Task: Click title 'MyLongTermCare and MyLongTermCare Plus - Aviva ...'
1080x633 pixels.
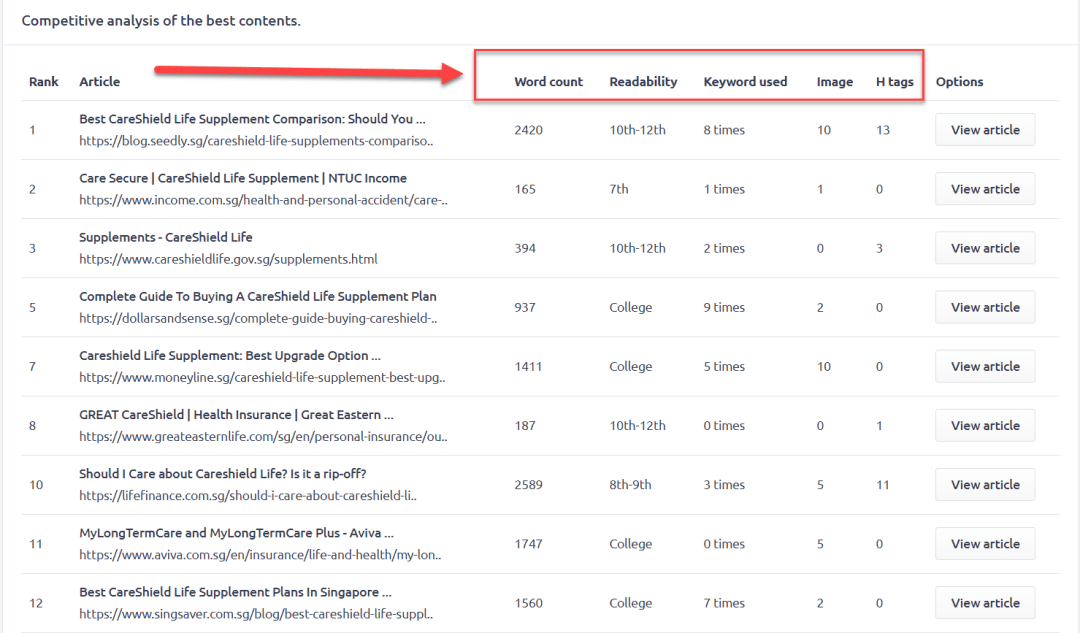Action: (236, 533)
